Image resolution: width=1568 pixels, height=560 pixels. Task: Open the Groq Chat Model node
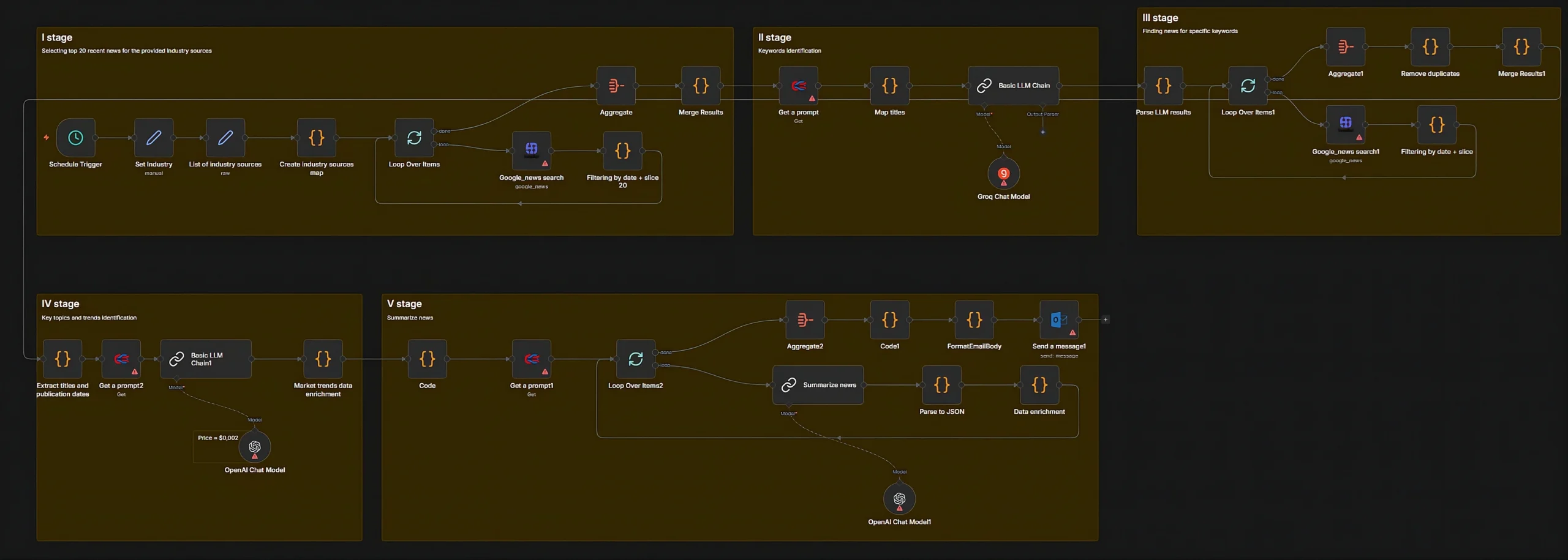1003,174
